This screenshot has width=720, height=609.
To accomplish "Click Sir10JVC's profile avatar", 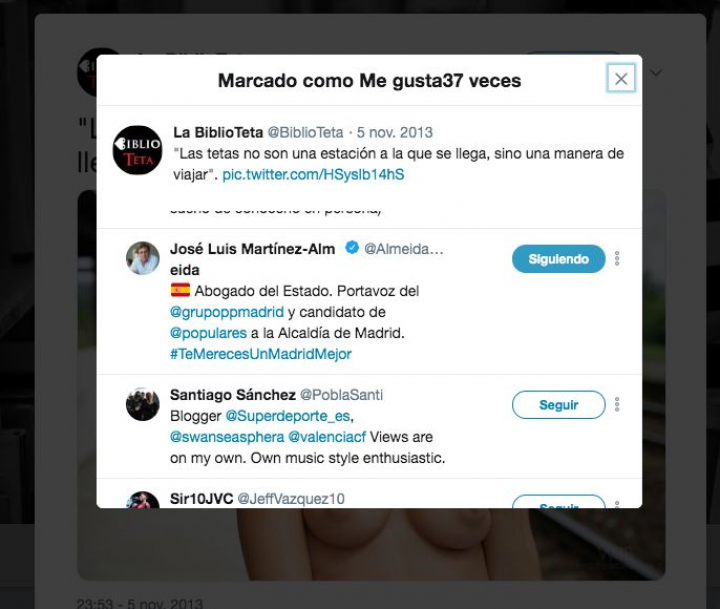I will [143, 500].
